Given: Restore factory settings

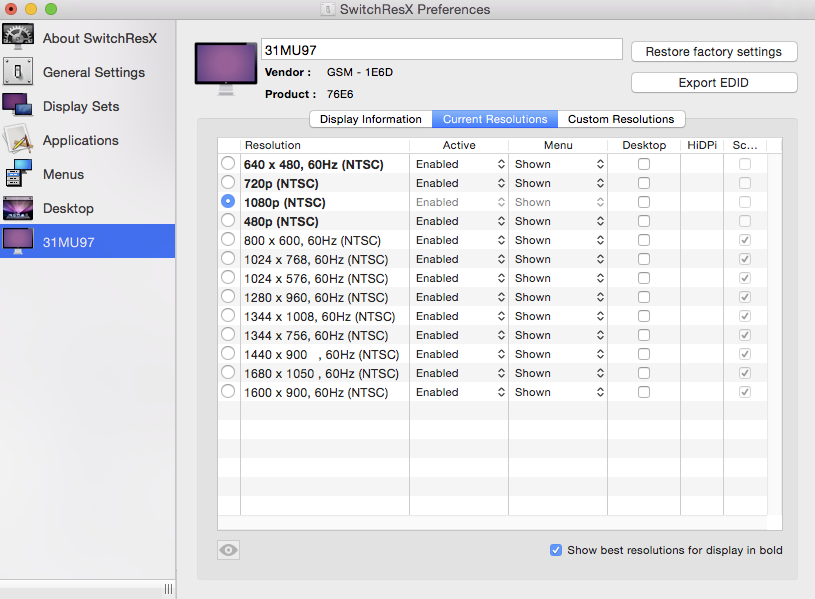Looking at the screenshot, I should 714,51.
